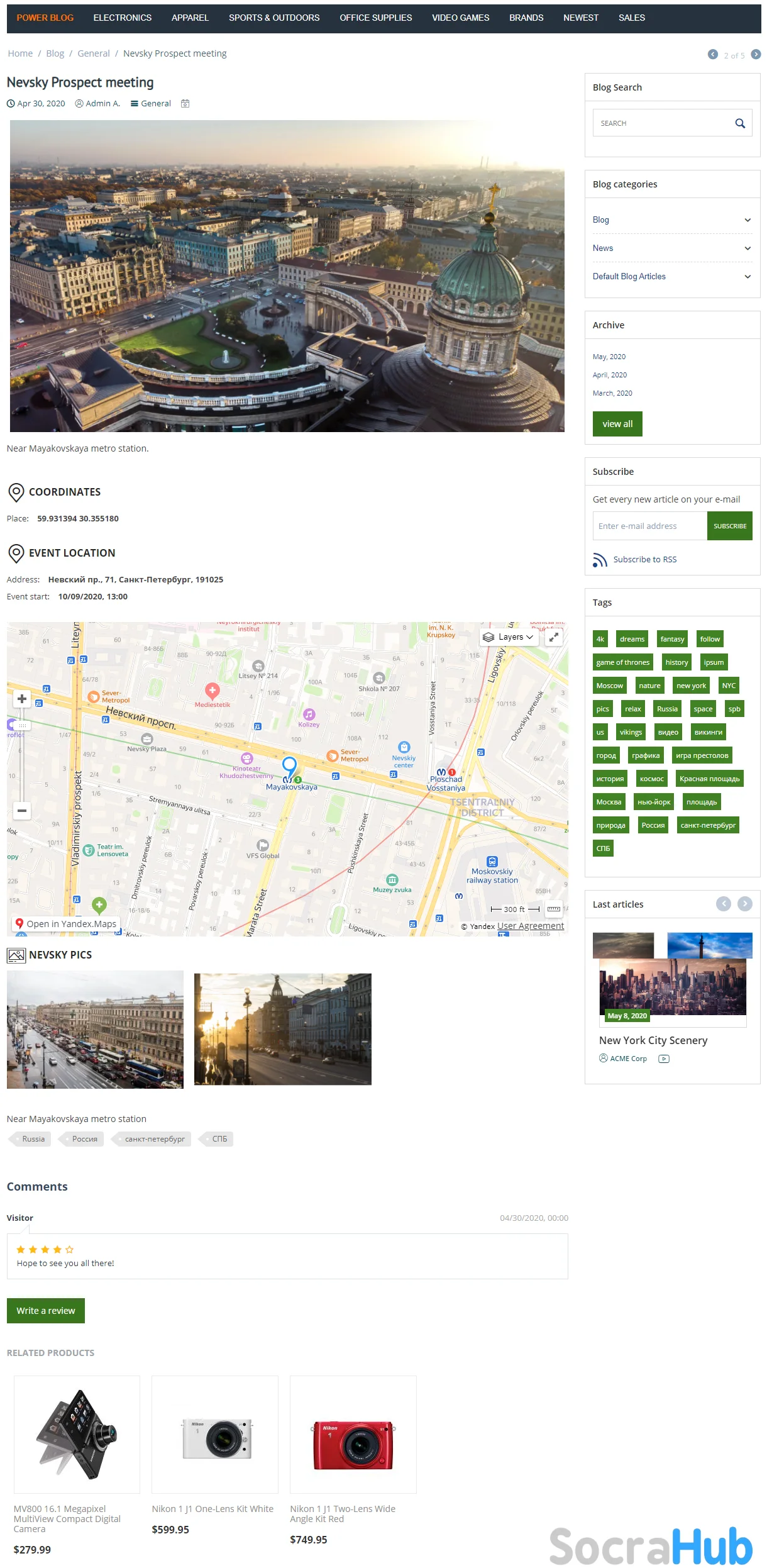Click the RSS feed icon
The image size is (767, 1568).
pyautogui.click(x=600, y=560)
